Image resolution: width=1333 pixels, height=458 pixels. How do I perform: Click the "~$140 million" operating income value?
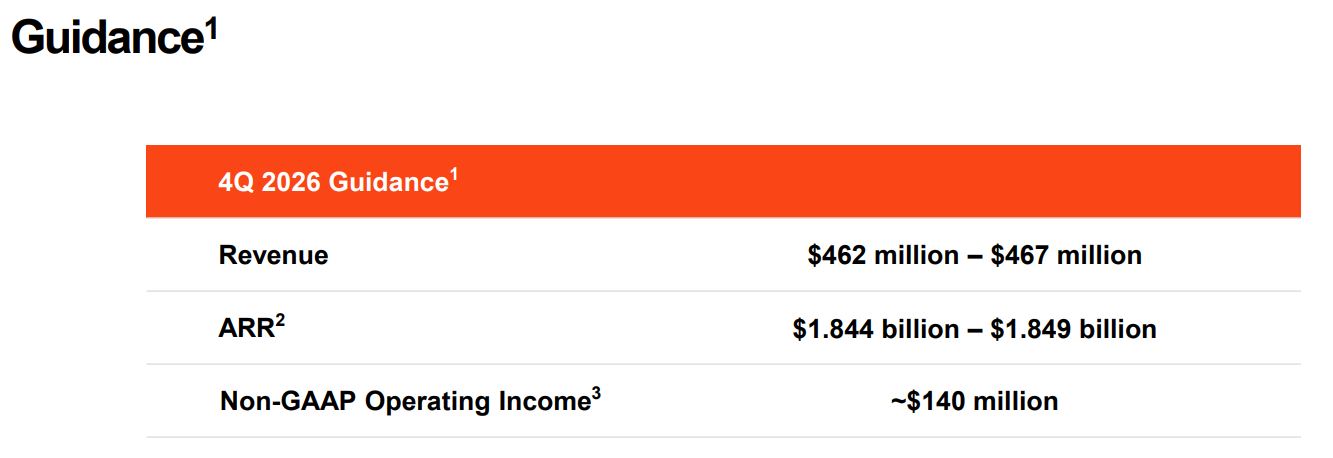click(974, 401)
